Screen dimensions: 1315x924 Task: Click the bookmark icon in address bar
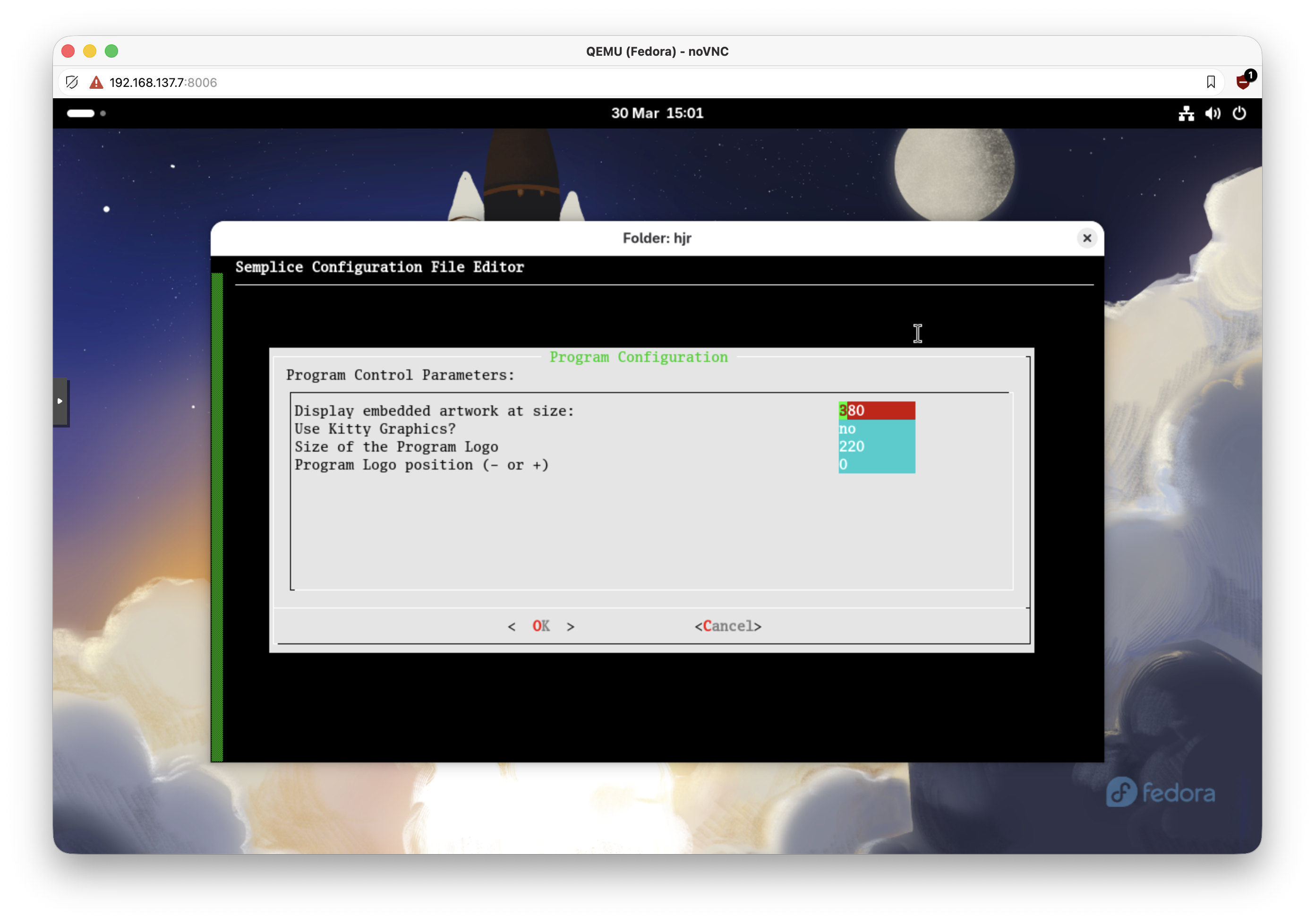(1210, 82)
